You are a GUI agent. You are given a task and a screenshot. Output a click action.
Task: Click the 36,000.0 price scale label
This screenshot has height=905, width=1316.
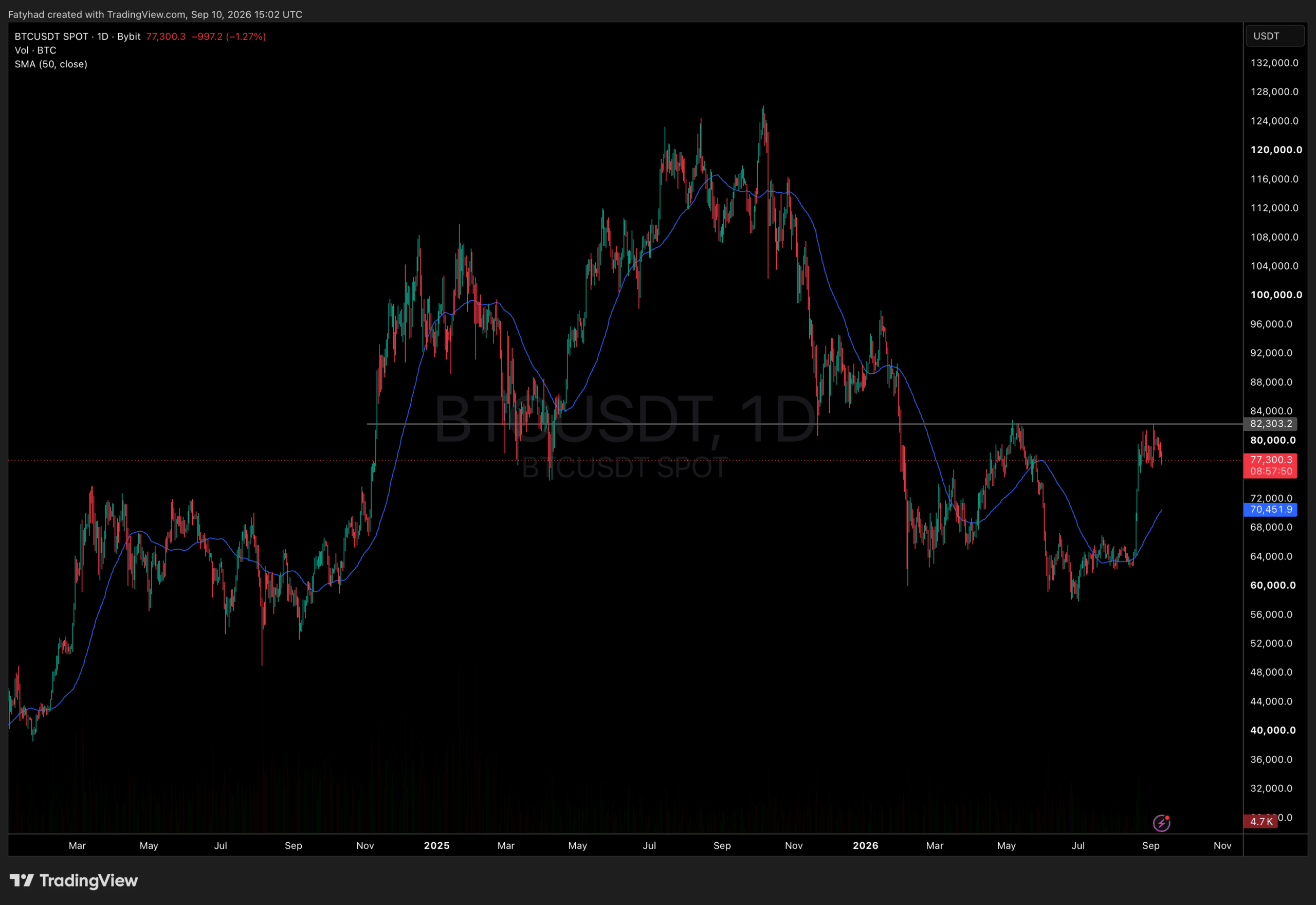1271,760
